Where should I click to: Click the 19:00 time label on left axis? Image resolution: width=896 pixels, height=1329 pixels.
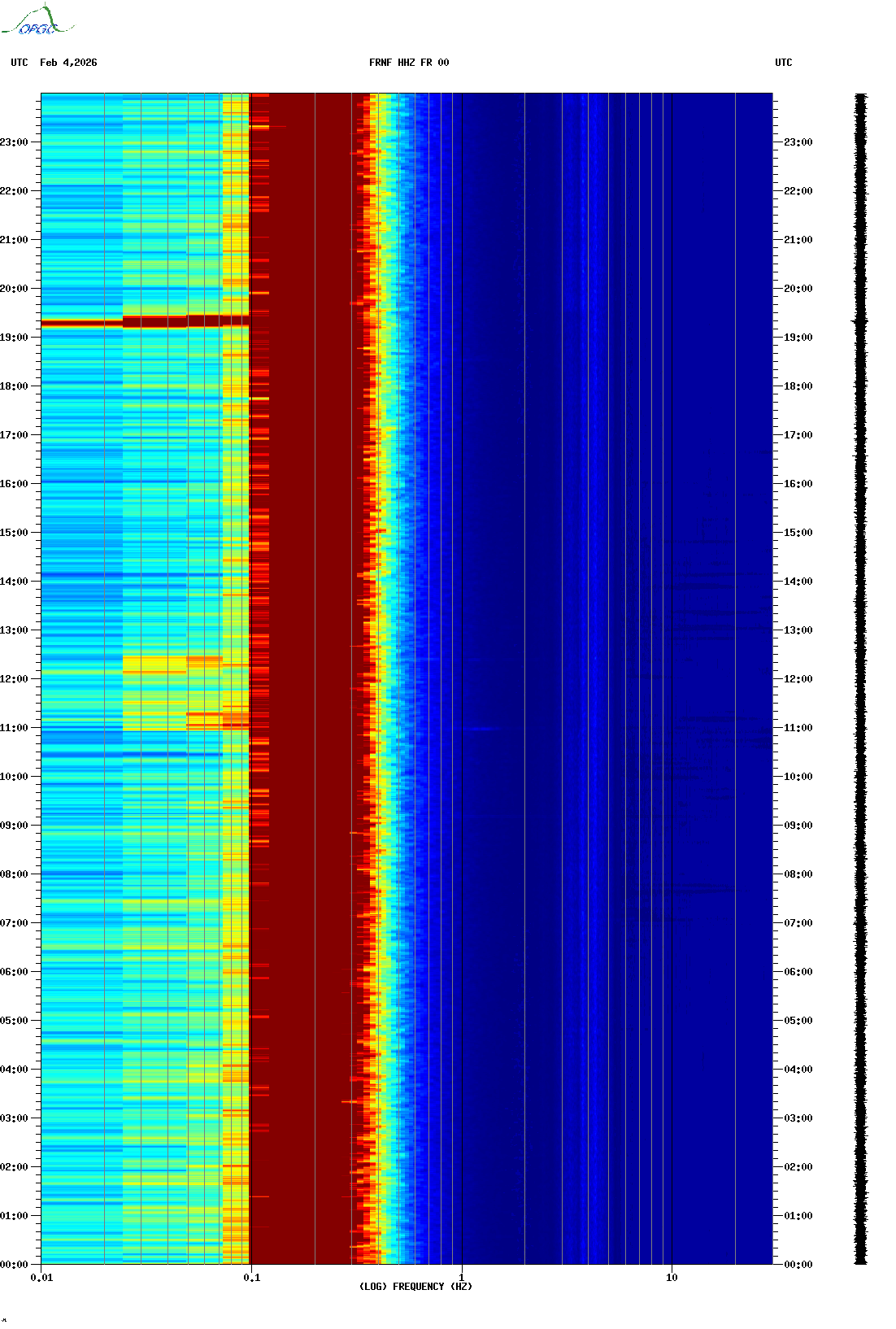[14, 338]
